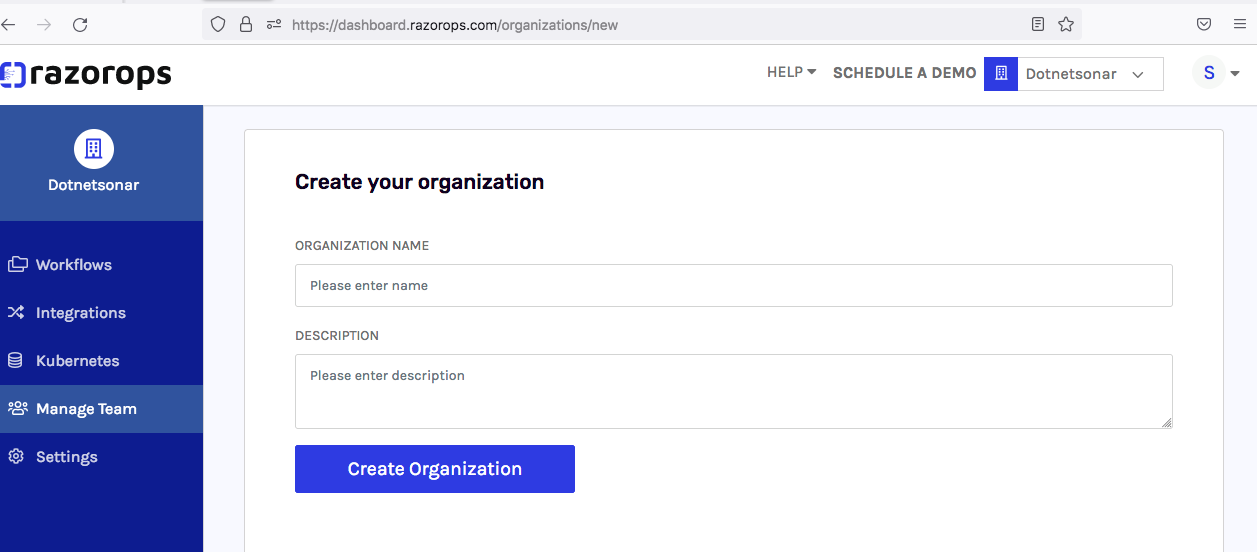Screen dimensions: 1257x552
Task: Click the Create Organization button
Action: (x=435, y=469)
